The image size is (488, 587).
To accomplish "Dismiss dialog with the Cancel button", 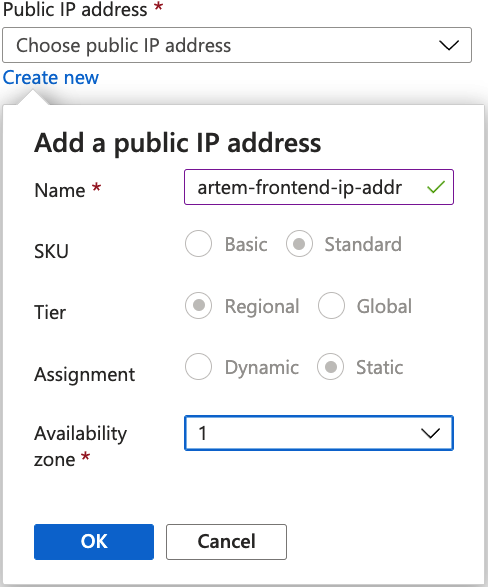I will click(x=226, y=542).
